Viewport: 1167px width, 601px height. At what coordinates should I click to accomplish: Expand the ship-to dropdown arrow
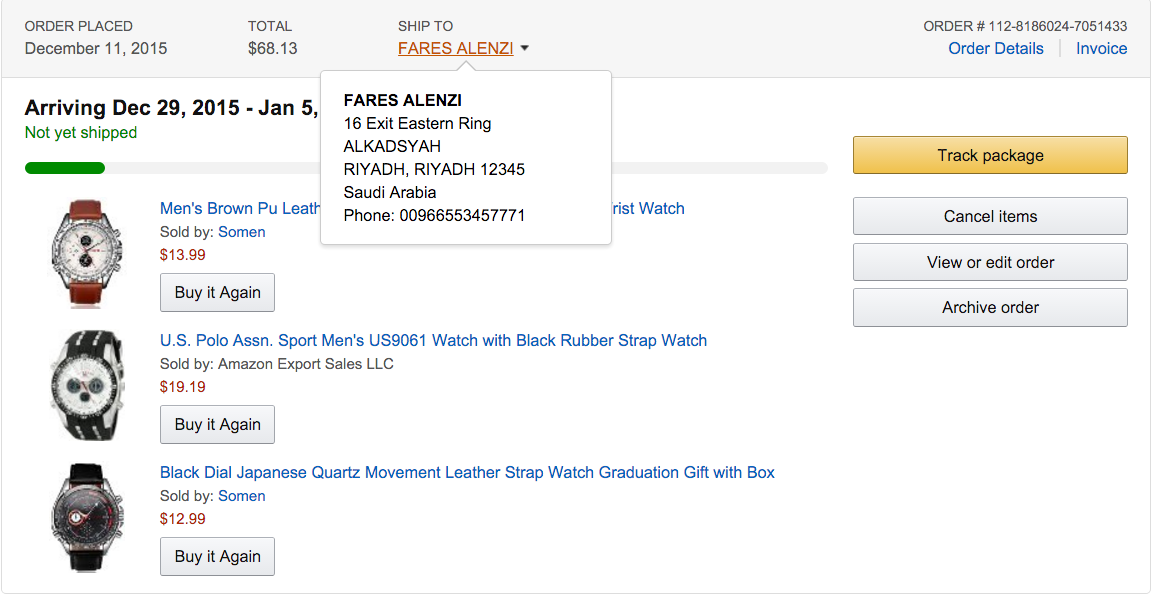click(525, 49)
